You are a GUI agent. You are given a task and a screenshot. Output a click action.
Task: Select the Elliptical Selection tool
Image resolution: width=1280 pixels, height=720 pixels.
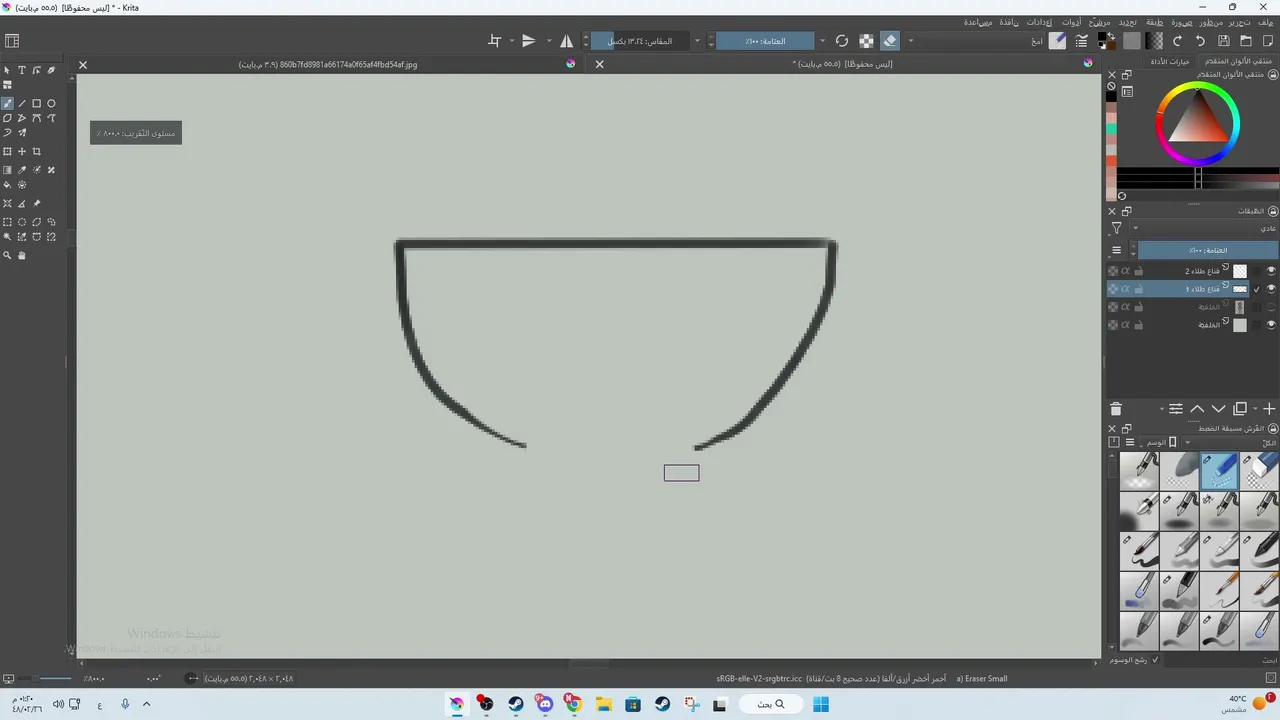[22, 221]
